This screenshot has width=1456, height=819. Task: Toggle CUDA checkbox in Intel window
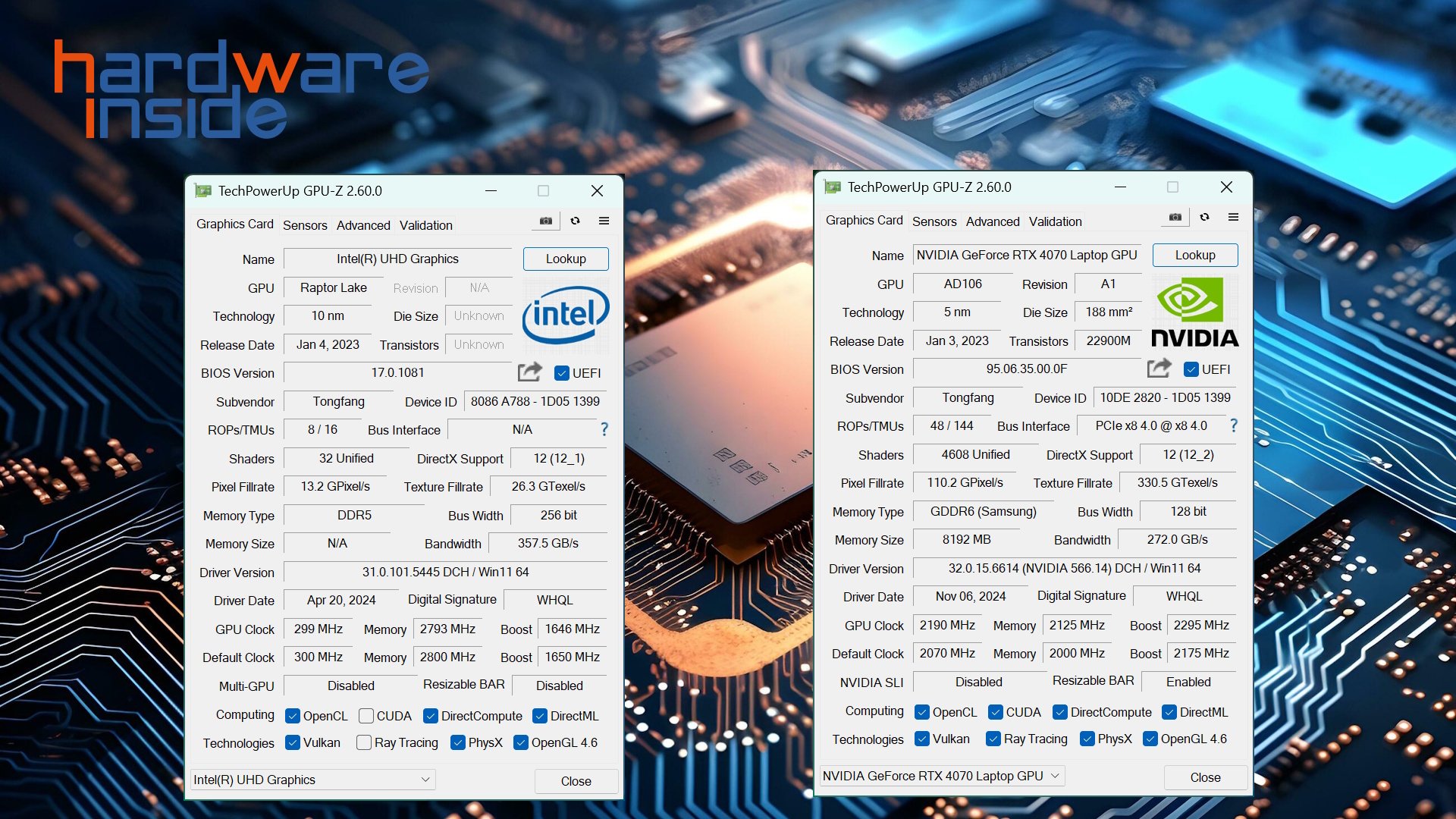pyautogui.click(x=366, y=716)
